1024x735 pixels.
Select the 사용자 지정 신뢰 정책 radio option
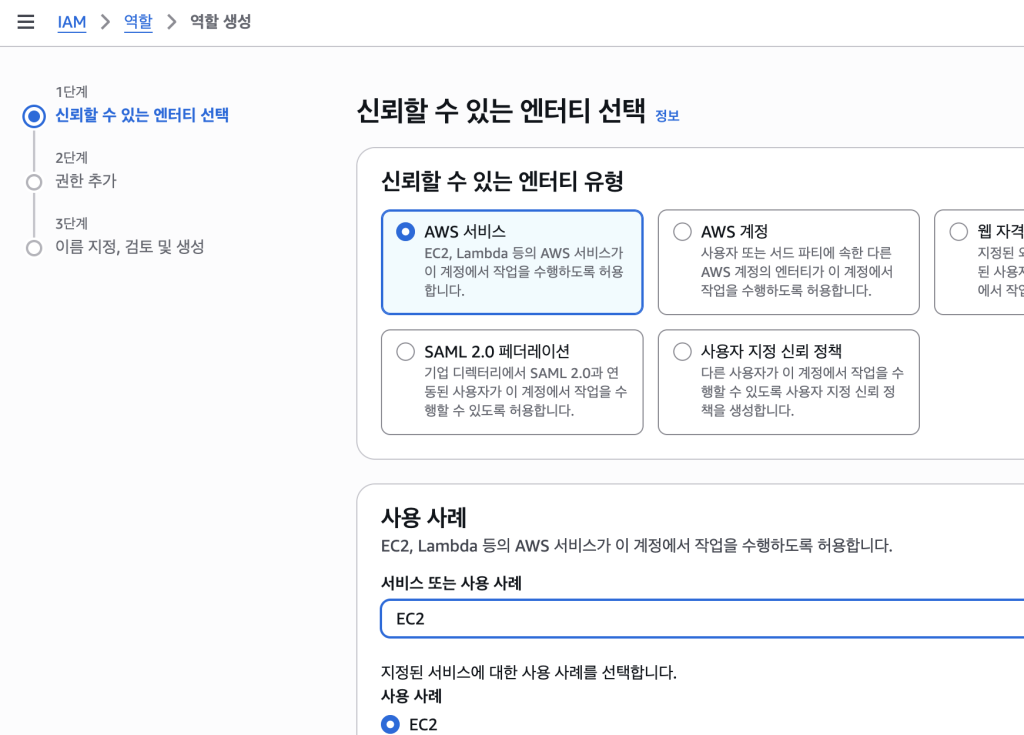(x=682, y=352)
